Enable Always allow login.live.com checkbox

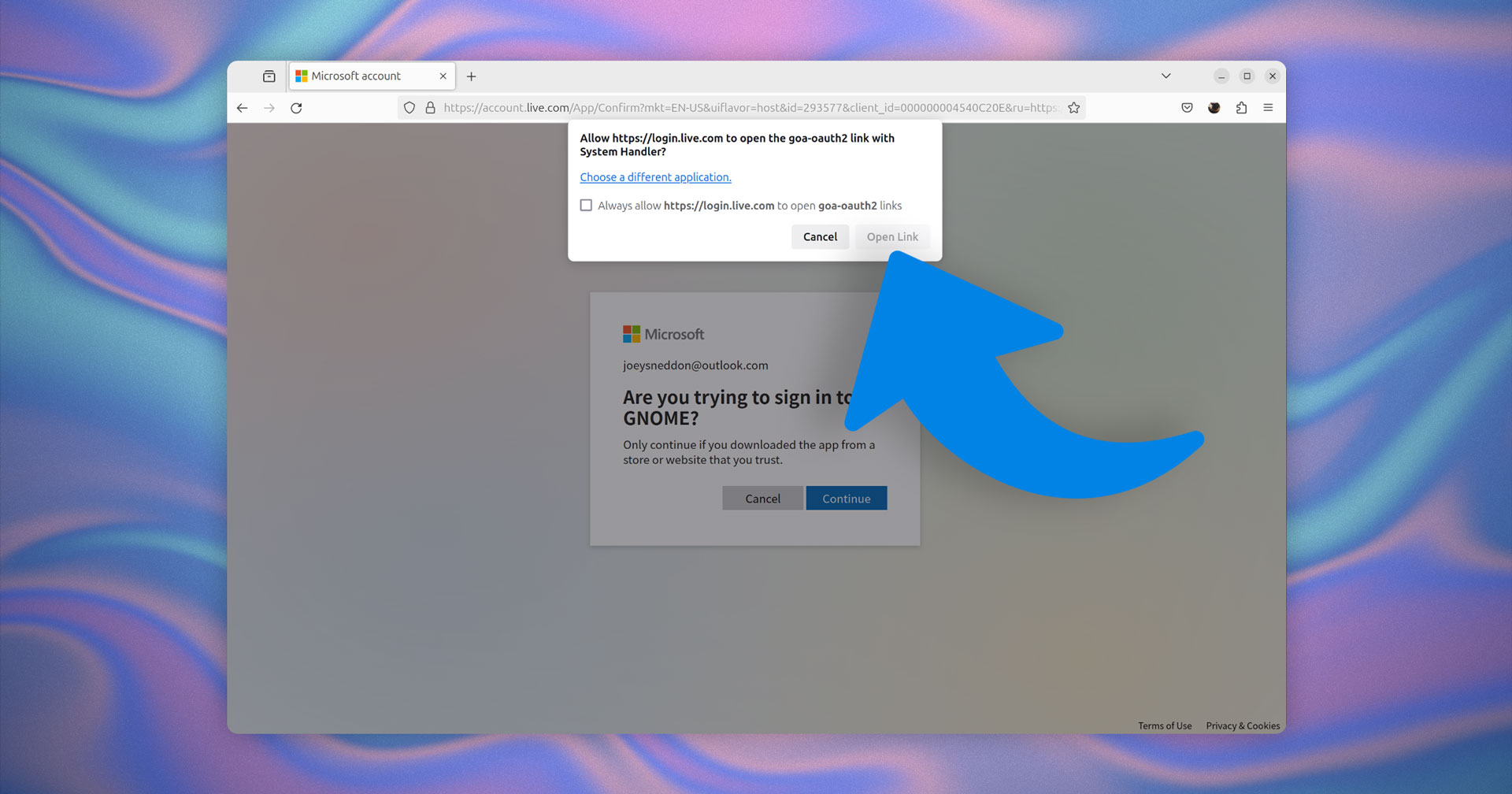pyautogui.click(x=586, y=206)
